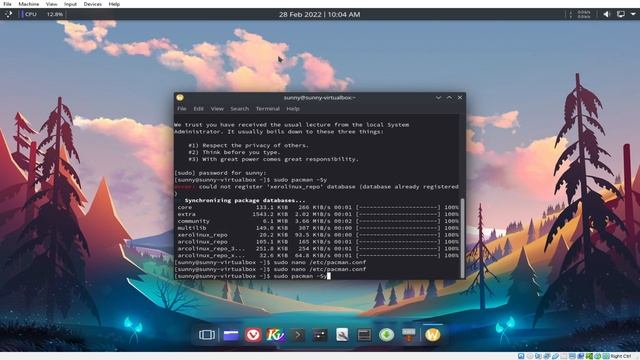640x360 pixels.
Task: Open the application launcher in the top panel
Action: pos(8,14)
